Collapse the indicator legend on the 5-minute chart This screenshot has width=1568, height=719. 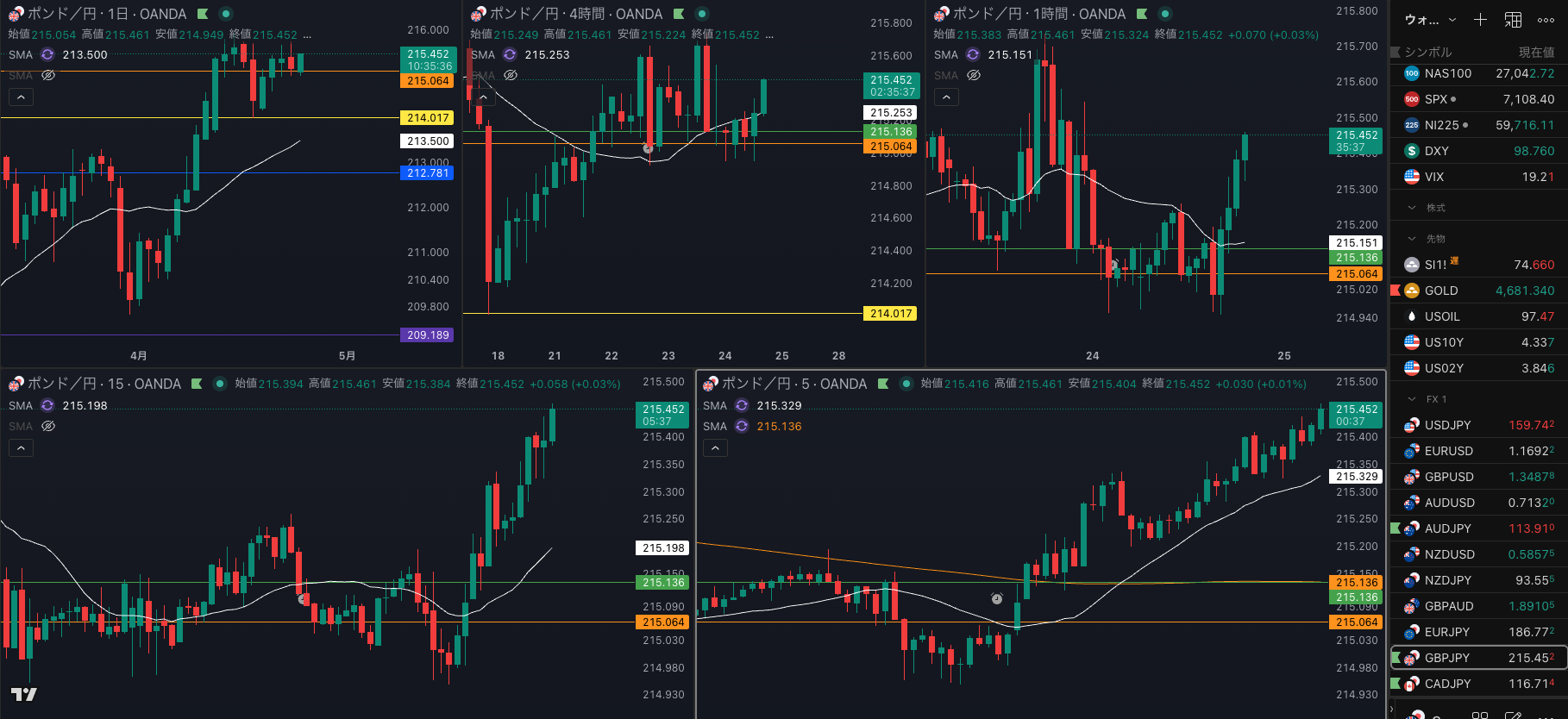pyautogui.click(x=715, y=448)
